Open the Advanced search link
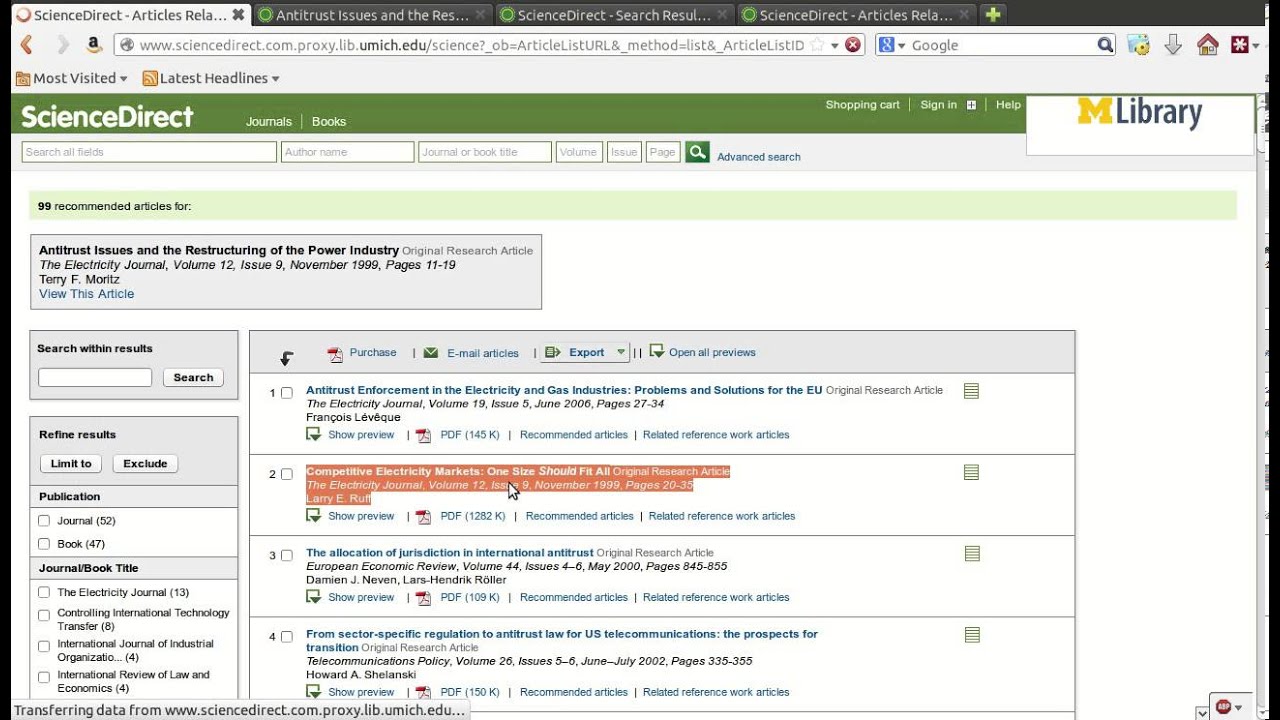 click(758, 157)
